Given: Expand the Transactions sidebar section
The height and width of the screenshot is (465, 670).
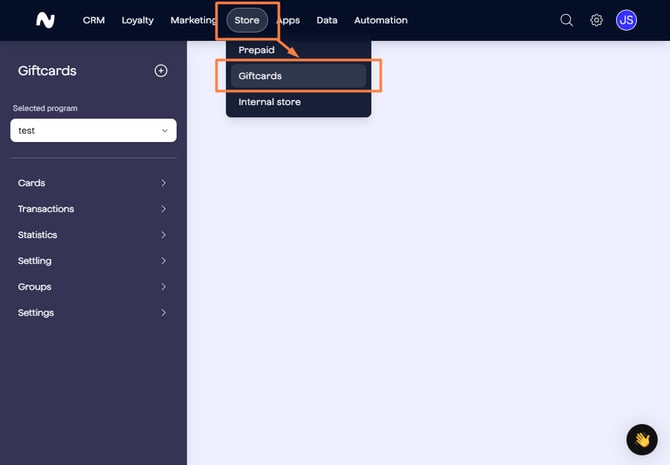Looking at the screenshot, I should coord(92,209).
